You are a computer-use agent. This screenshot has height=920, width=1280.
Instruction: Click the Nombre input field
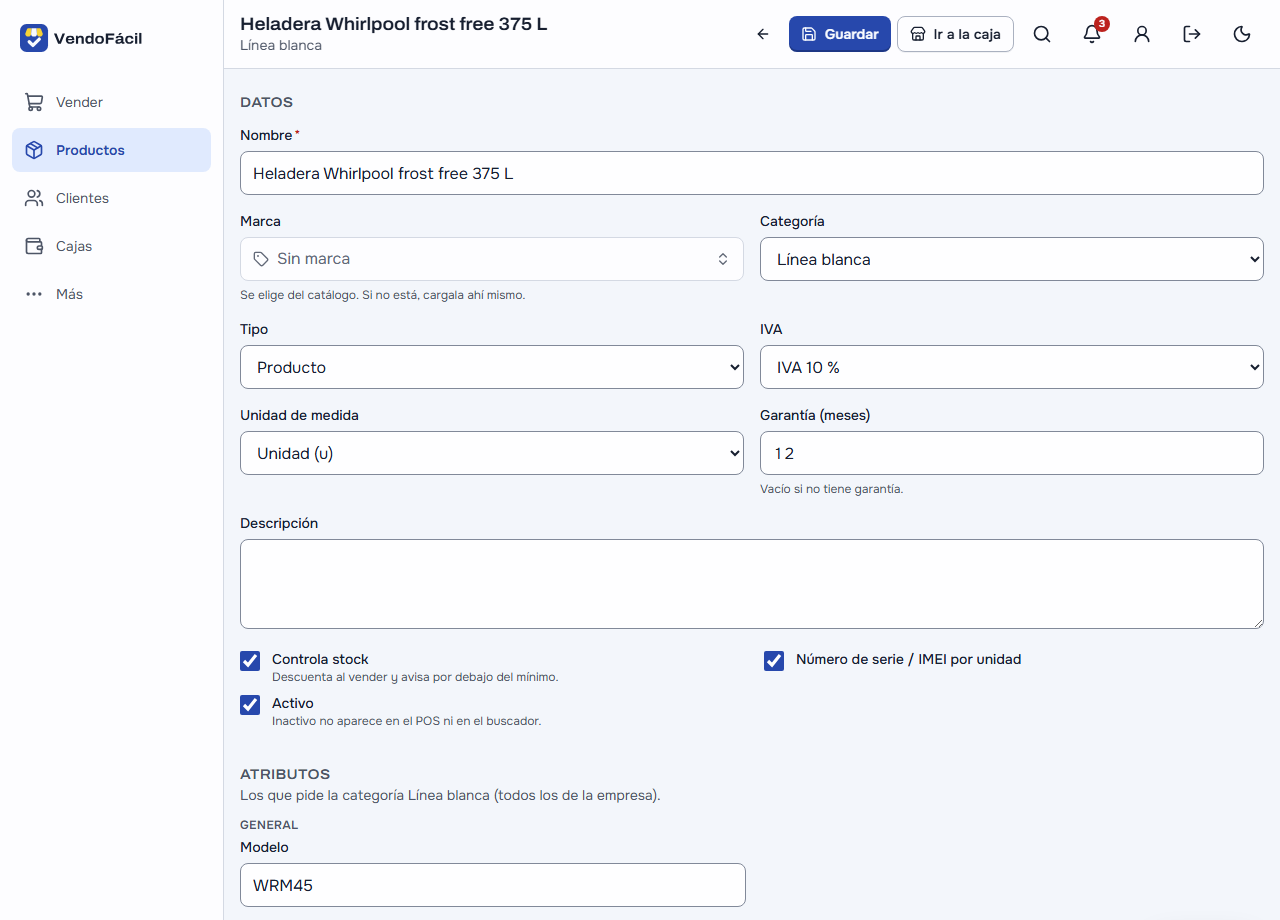click(x=752, y=173)
